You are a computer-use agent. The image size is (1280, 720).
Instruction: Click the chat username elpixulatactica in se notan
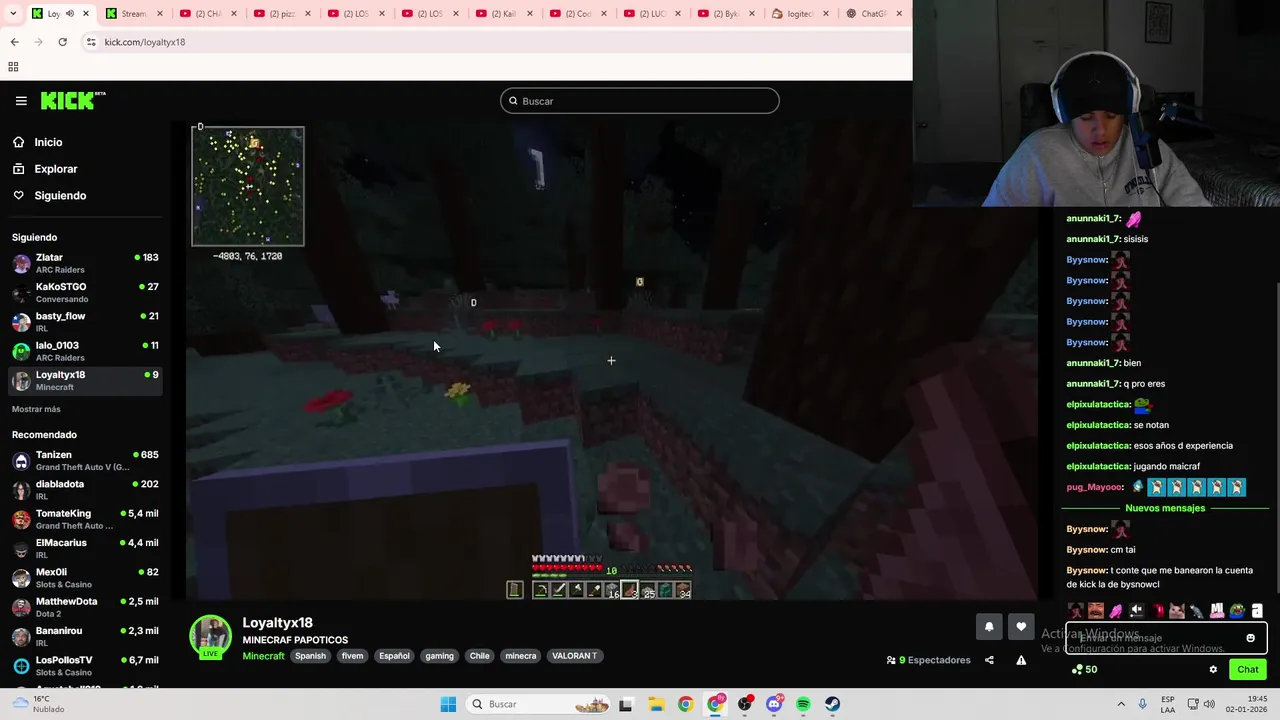pyautogui.click(x=1098, y=425)
